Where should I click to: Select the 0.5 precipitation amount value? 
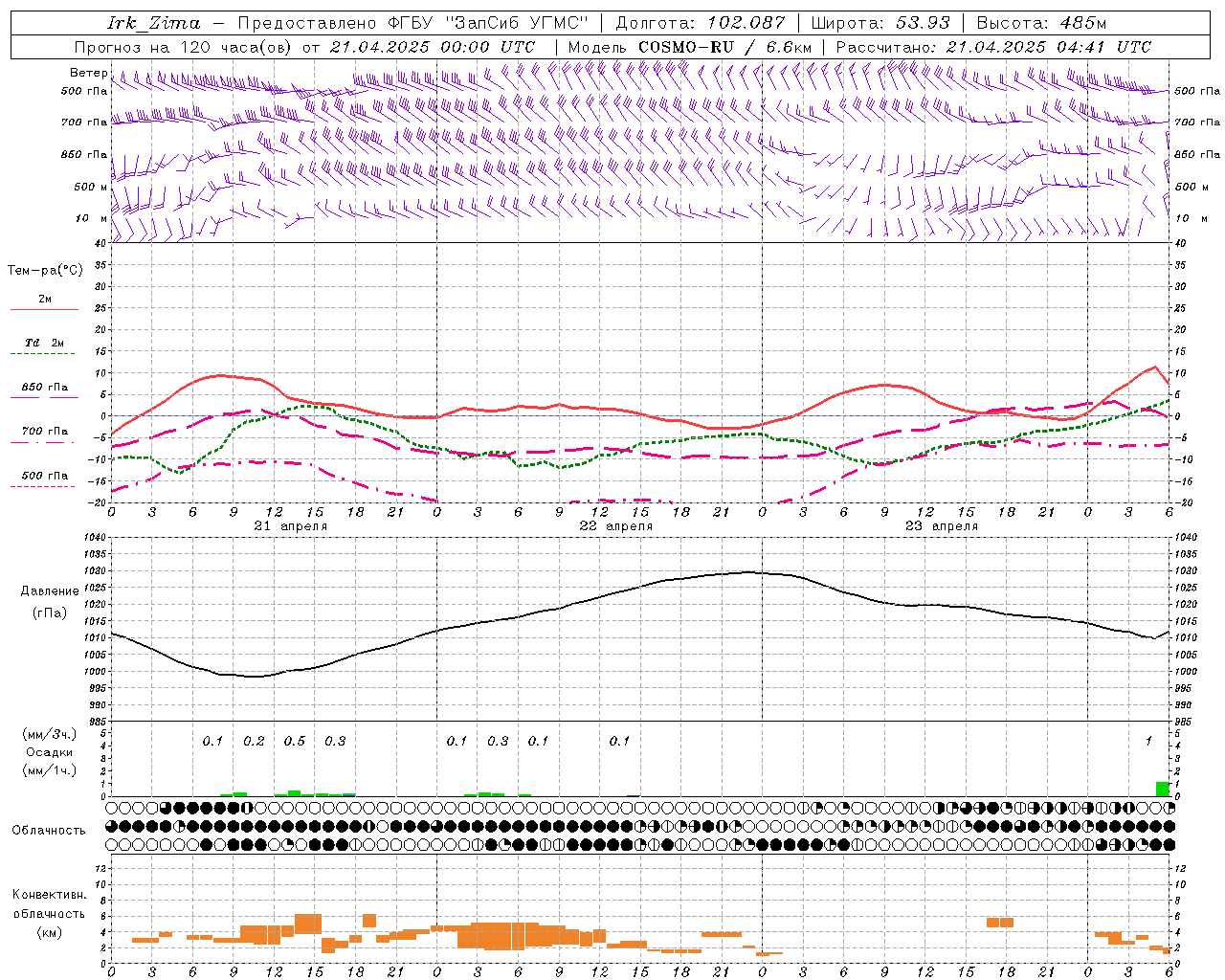[295, 742]
